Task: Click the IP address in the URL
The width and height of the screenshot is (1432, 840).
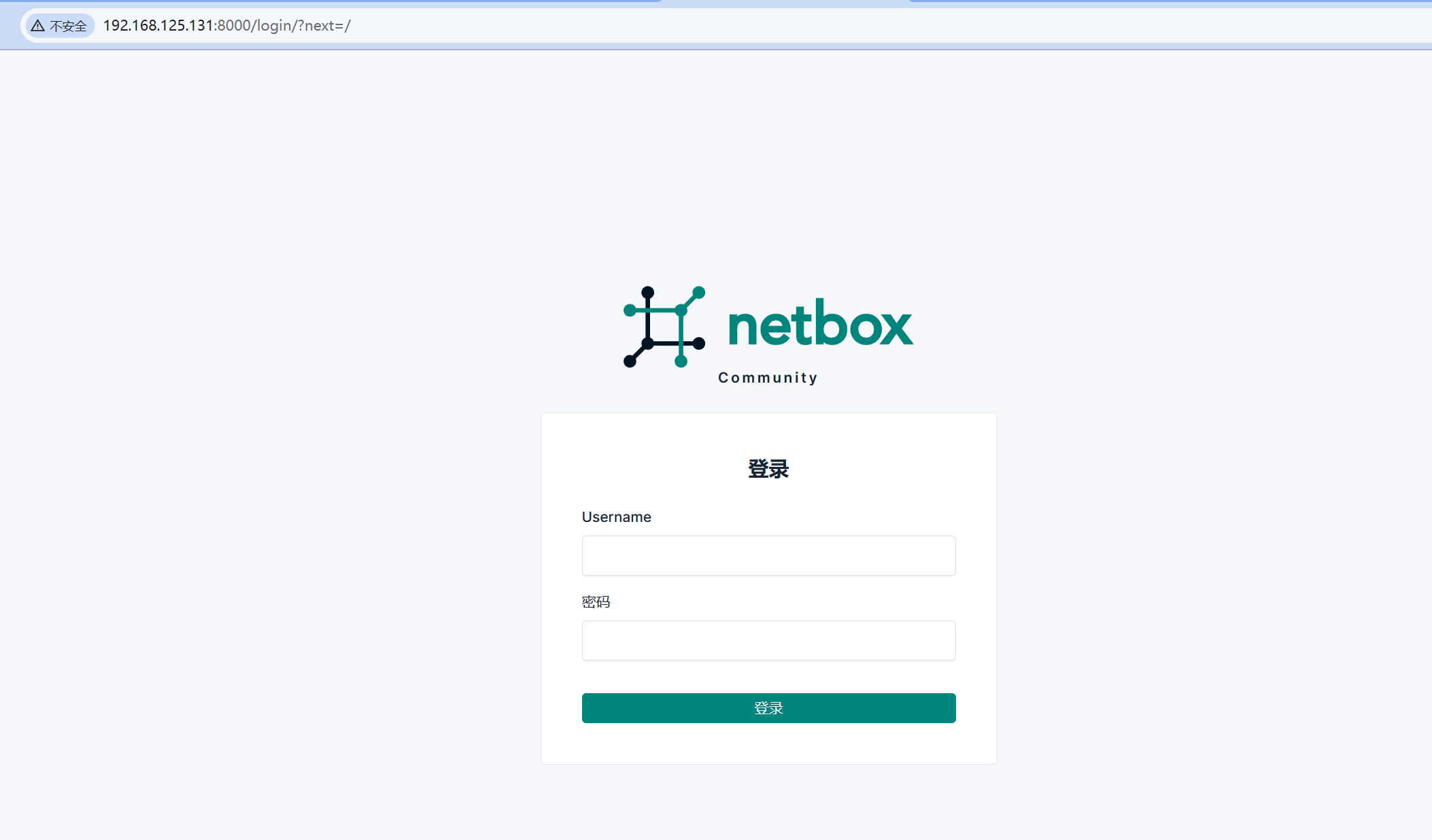Action: pyautogui.click(x=158, y=26)
